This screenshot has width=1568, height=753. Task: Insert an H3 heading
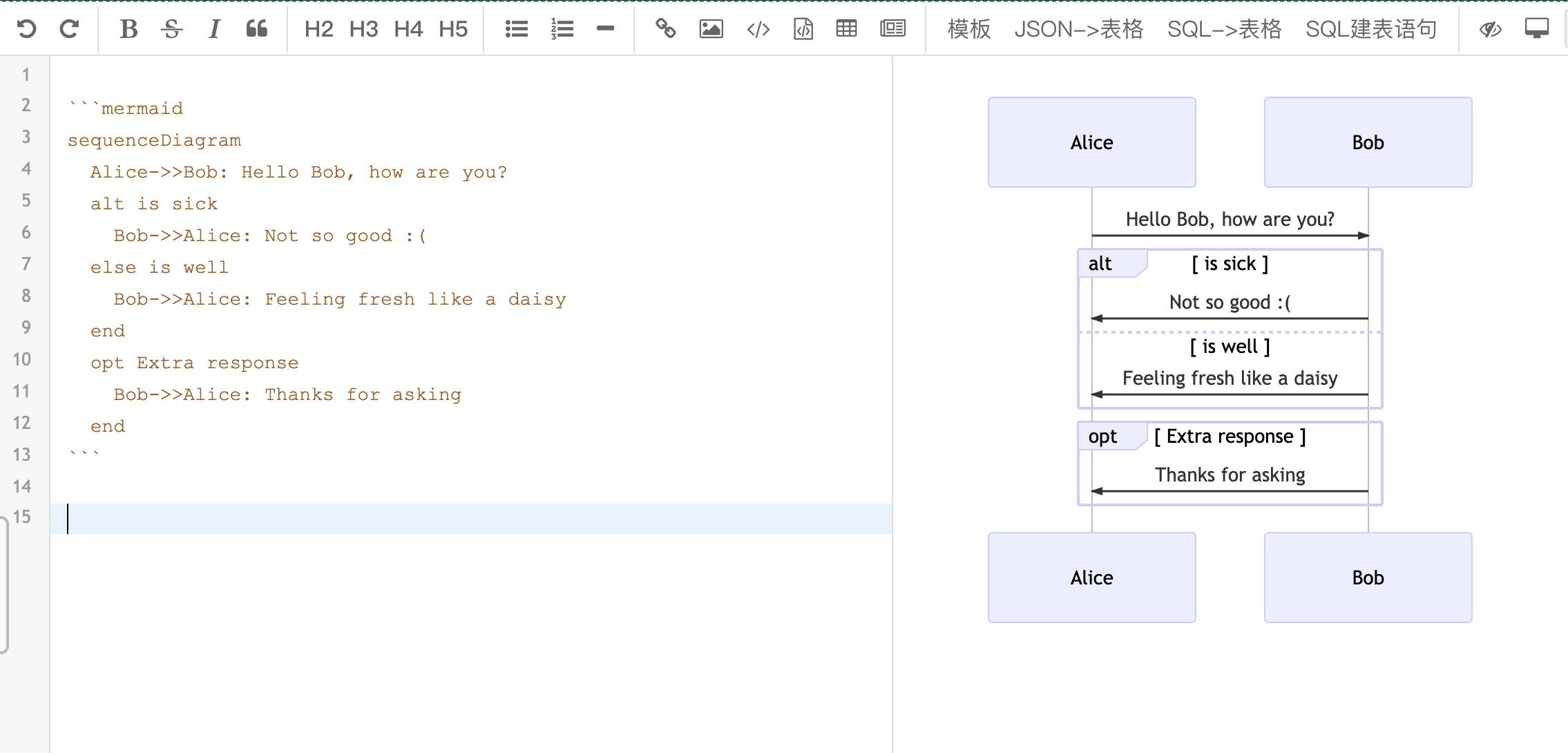tap(363, 29)
